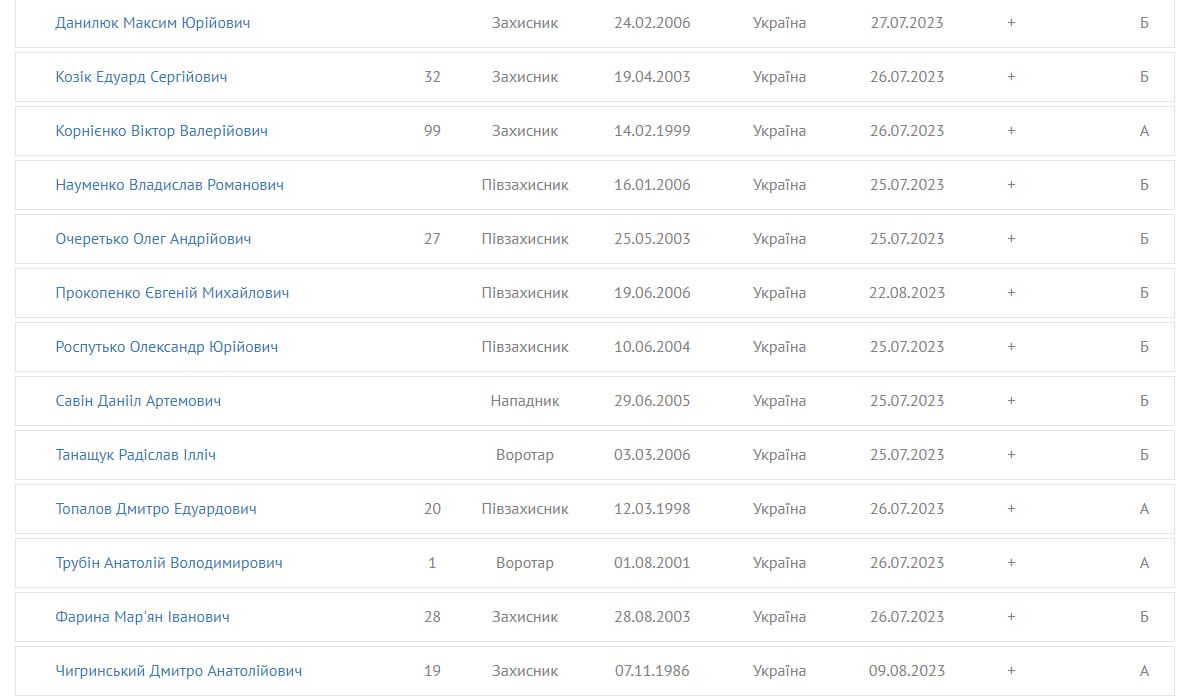Select Науменко Владислав Романович name link
The width and height of the screenshot is (1184, 700).
[x=169, y=185]
